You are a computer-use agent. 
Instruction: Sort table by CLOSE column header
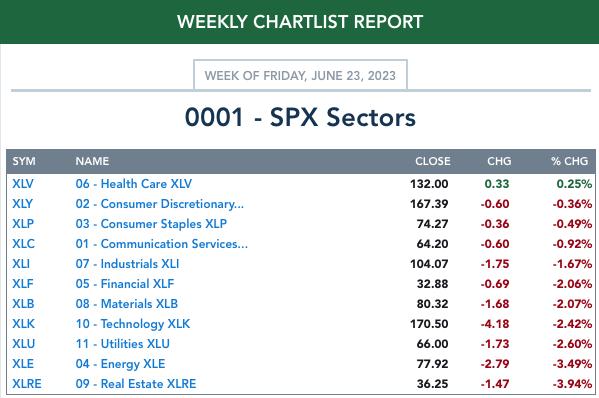pos(433,161)
